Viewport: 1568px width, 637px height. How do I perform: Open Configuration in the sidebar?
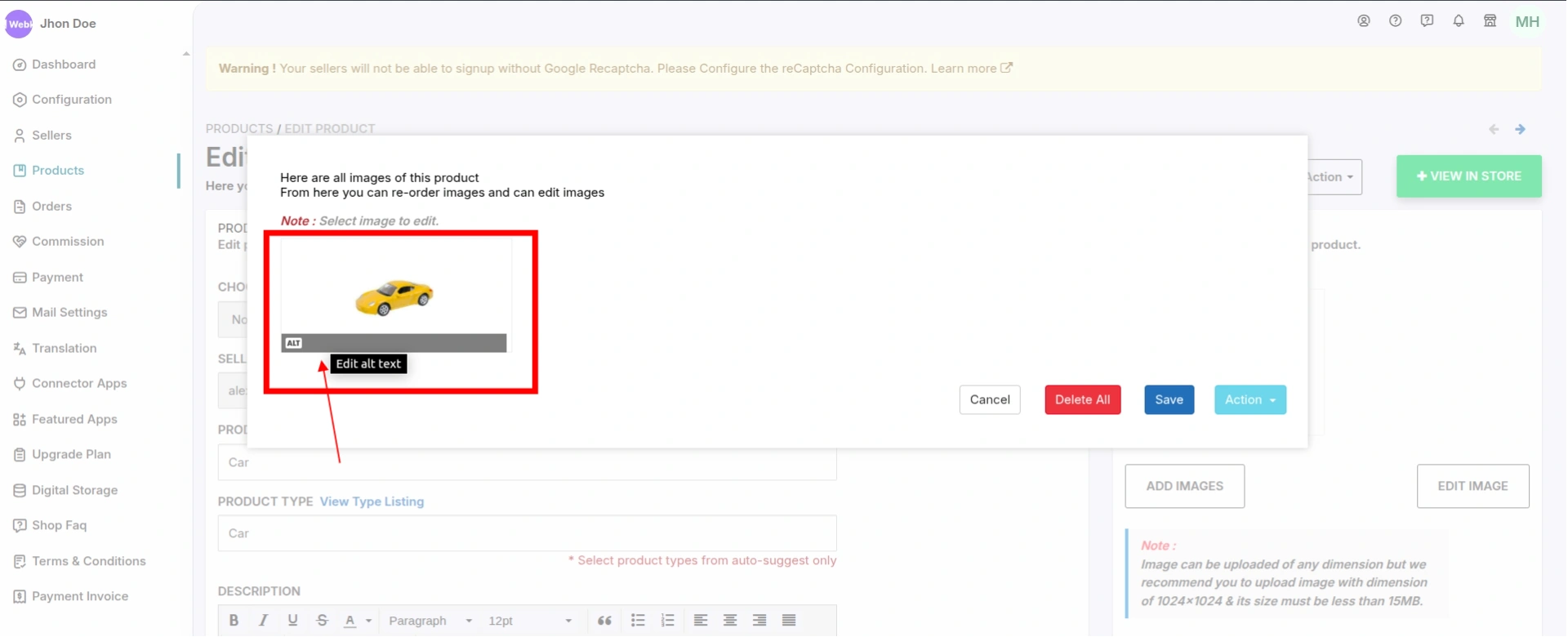[x=63, y=100]
